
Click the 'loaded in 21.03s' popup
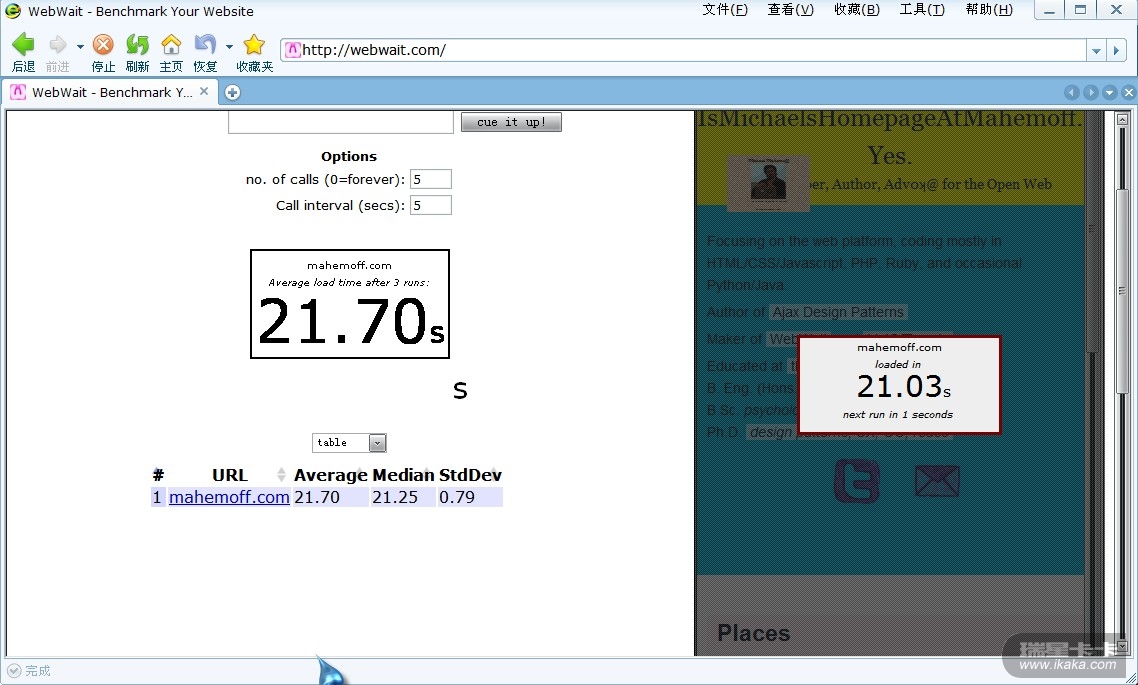899,385
